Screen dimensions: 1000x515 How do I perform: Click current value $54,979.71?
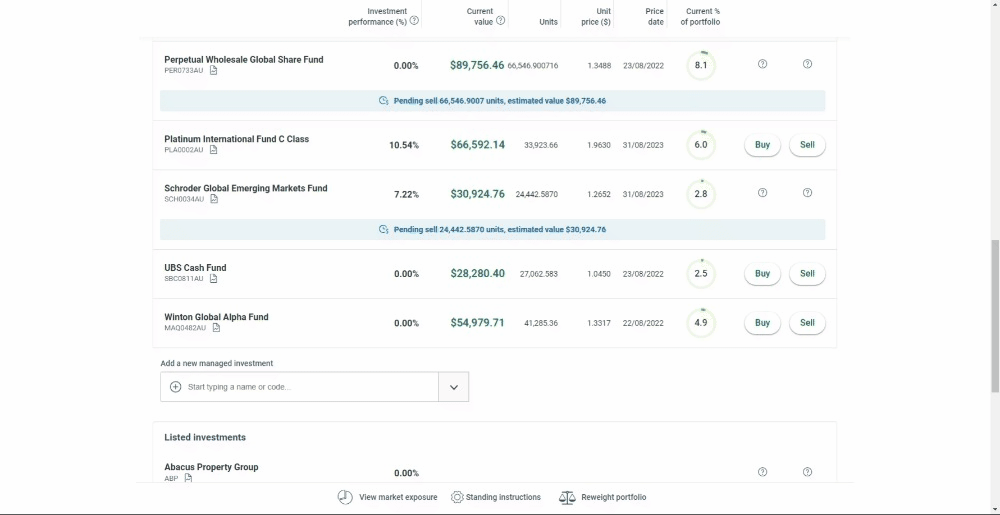477,323
